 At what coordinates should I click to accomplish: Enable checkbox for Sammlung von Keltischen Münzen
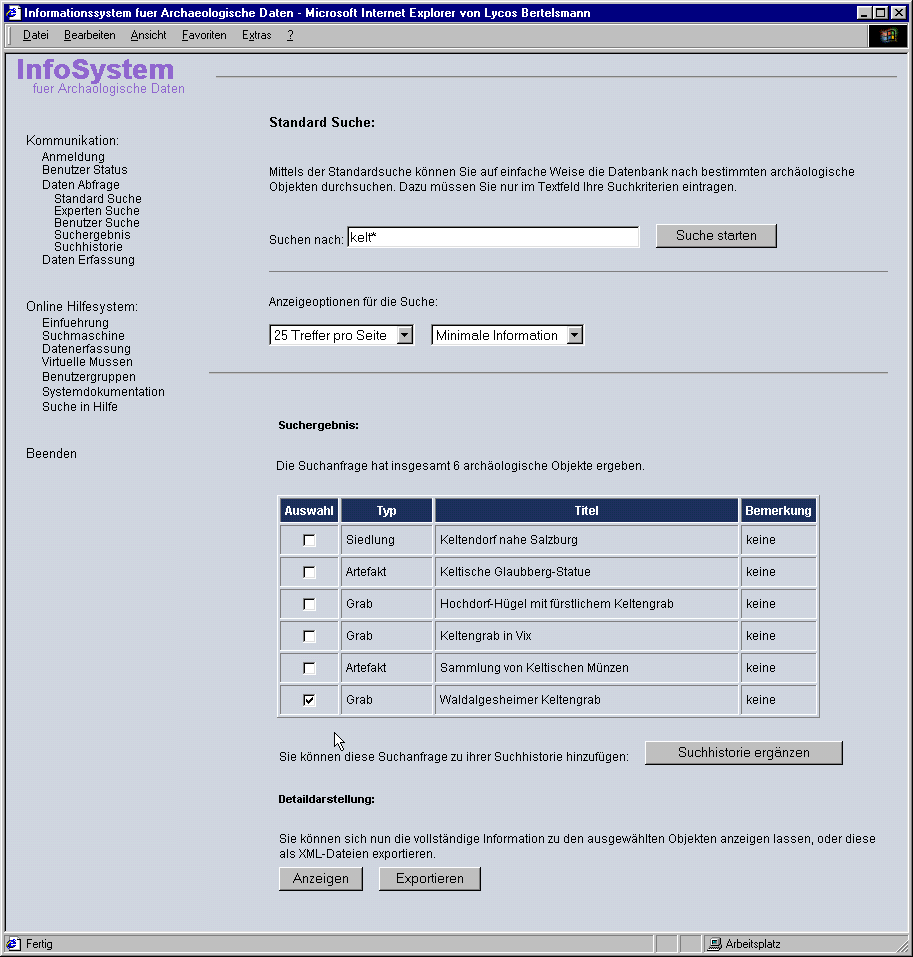tap(309, 668)
